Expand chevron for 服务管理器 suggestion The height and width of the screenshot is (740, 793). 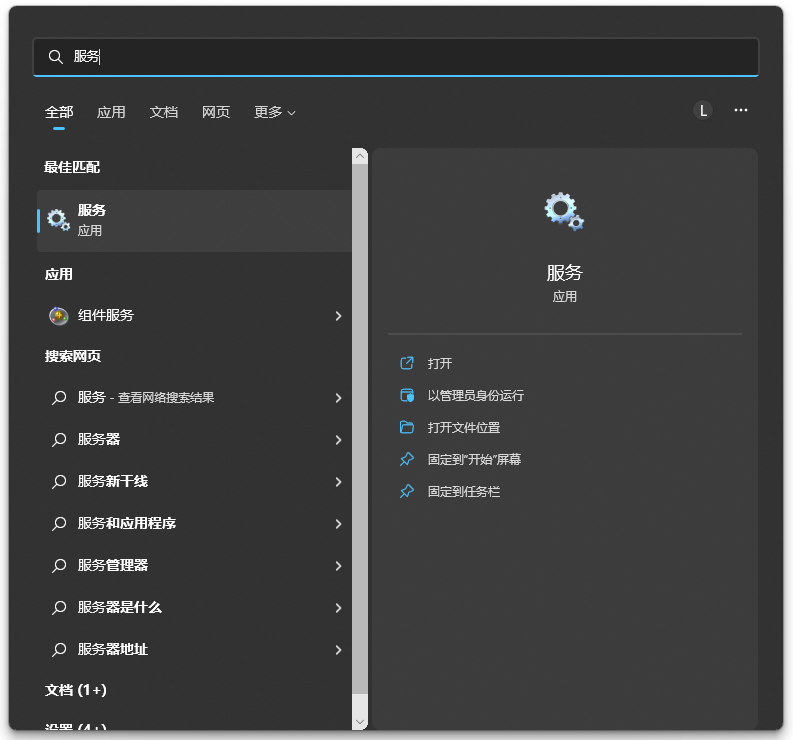coord(338,566)
